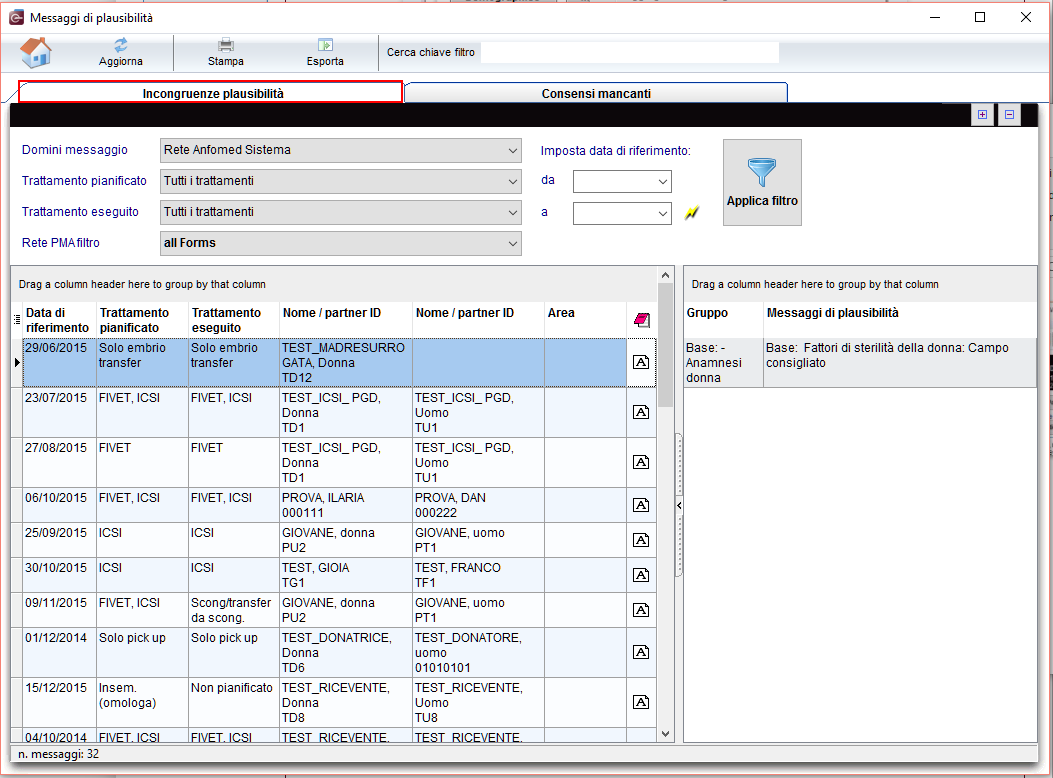Click the pink eraser column header icon
The width and height of the screenshot is (1053, 778).
click(x=641, y=320)
